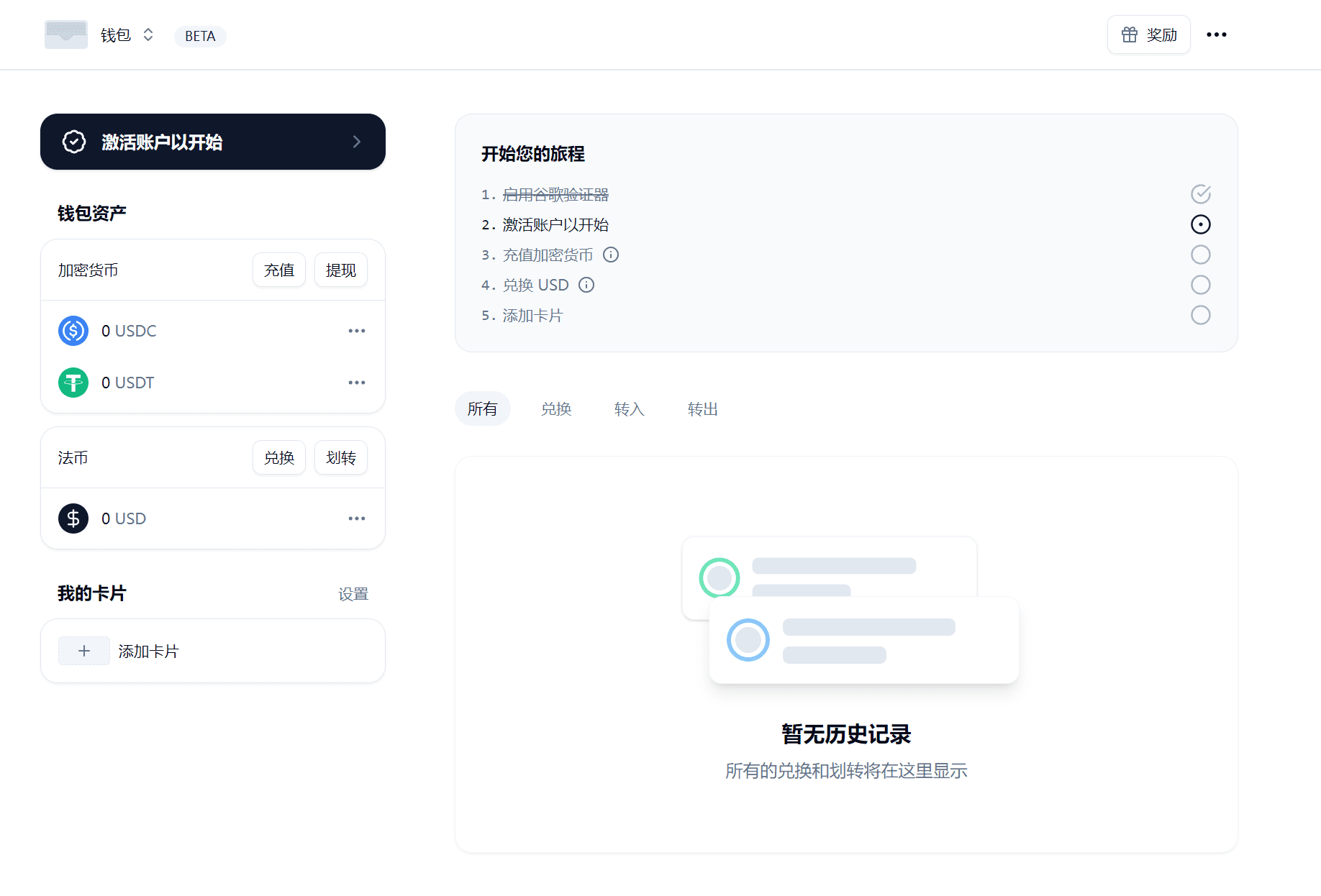Image resolution: width=1321 pixels, height=896 pixels.
Task: Open the gift icon next to 奖励
Action: 1129,34
